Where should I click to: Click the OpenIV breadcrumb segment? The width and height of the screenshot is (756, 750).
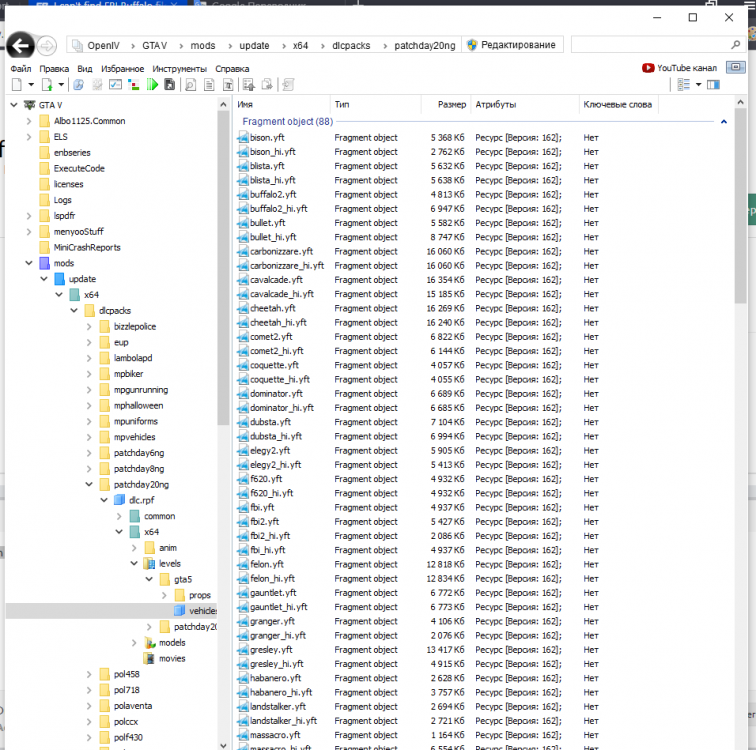coord(103,45)
